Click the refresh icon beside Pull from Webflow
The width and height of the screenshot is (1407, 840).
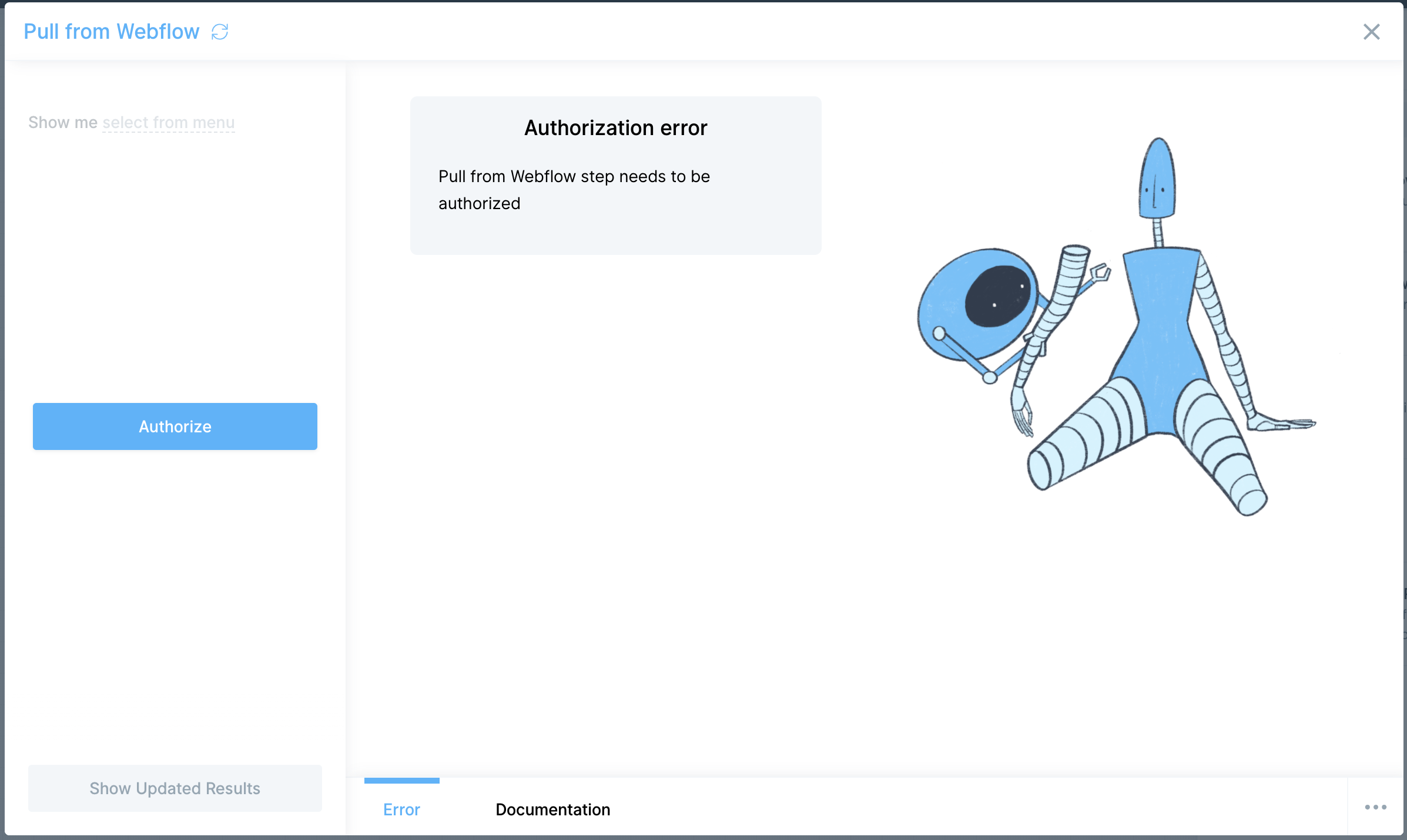coord(220,32)
